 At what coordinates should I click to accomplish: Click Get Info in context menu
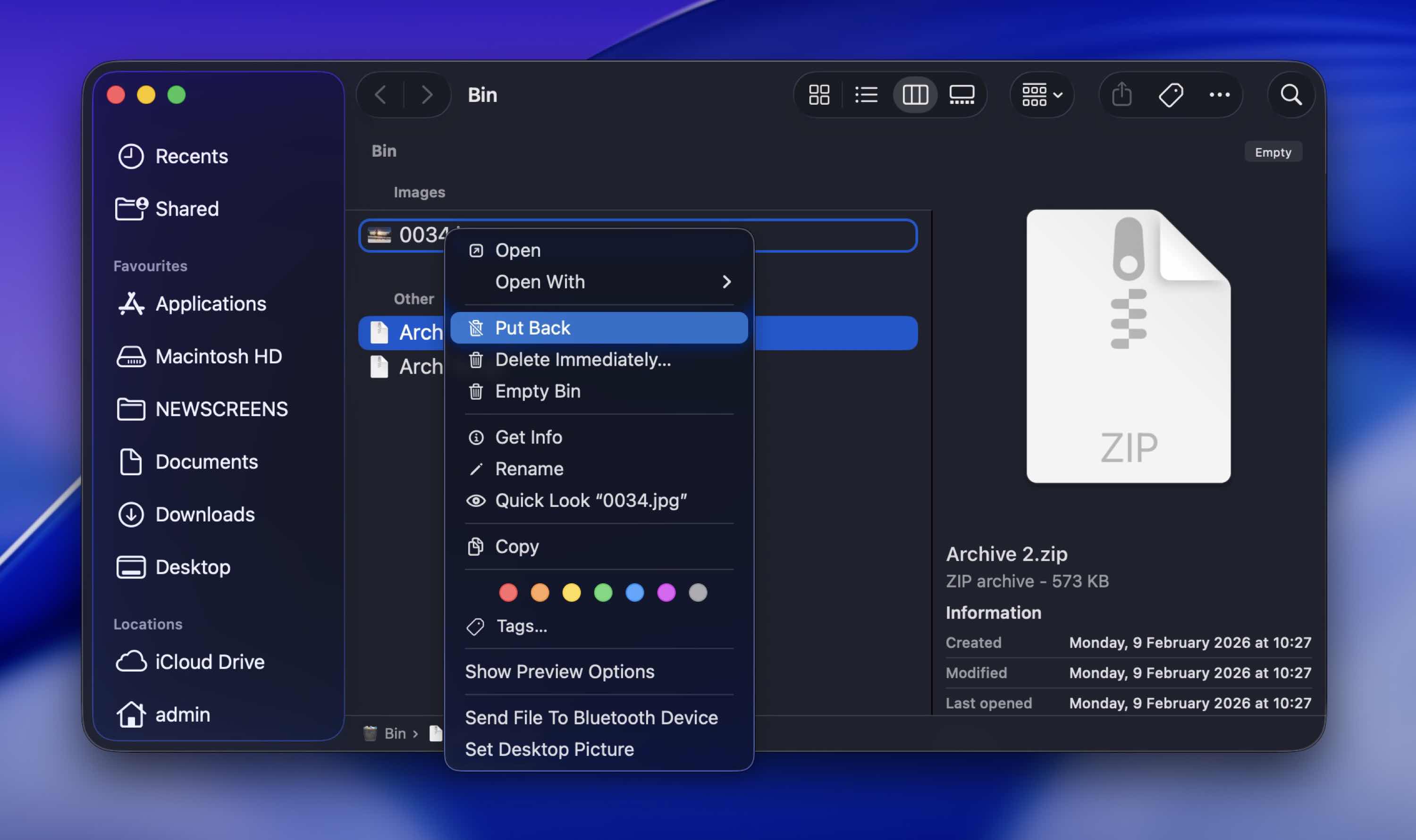coord(528,437)
